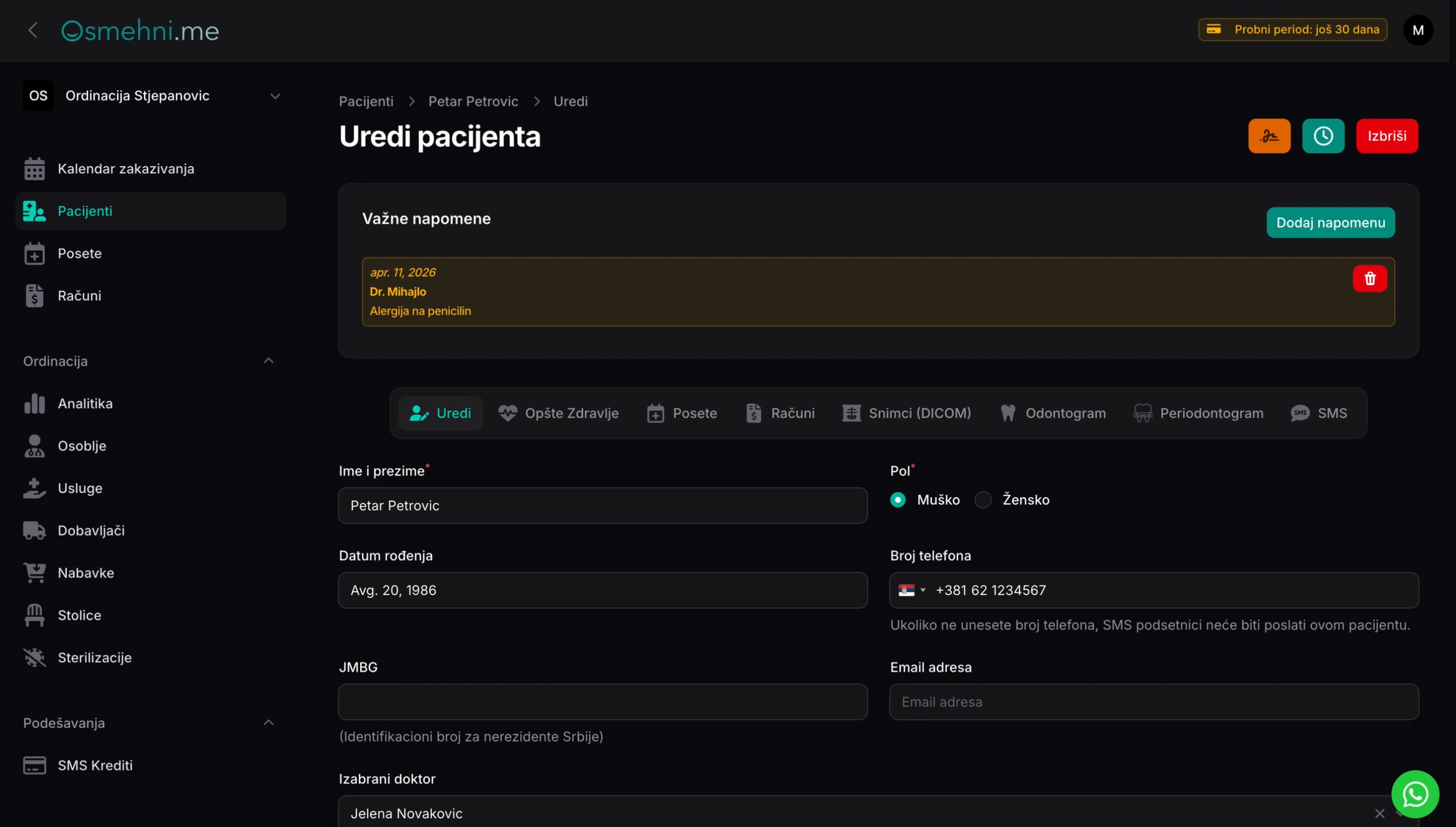Delete the Alergija na penicilin note
The height and width of the screenshot is (827, 1456).
point(1370,279)
